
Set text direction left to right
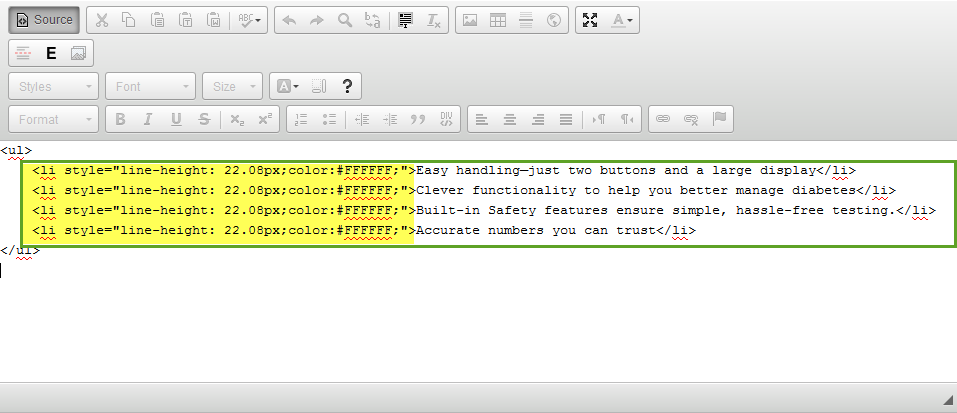pos(599,120)
